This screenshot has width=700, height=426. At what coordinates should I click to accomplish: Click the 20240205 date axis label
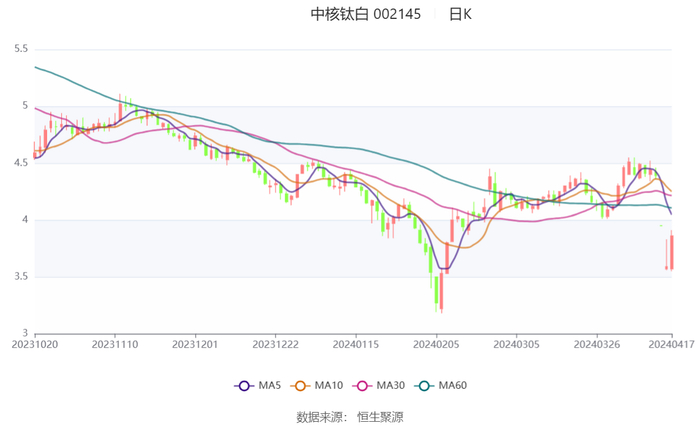(437, 345)
